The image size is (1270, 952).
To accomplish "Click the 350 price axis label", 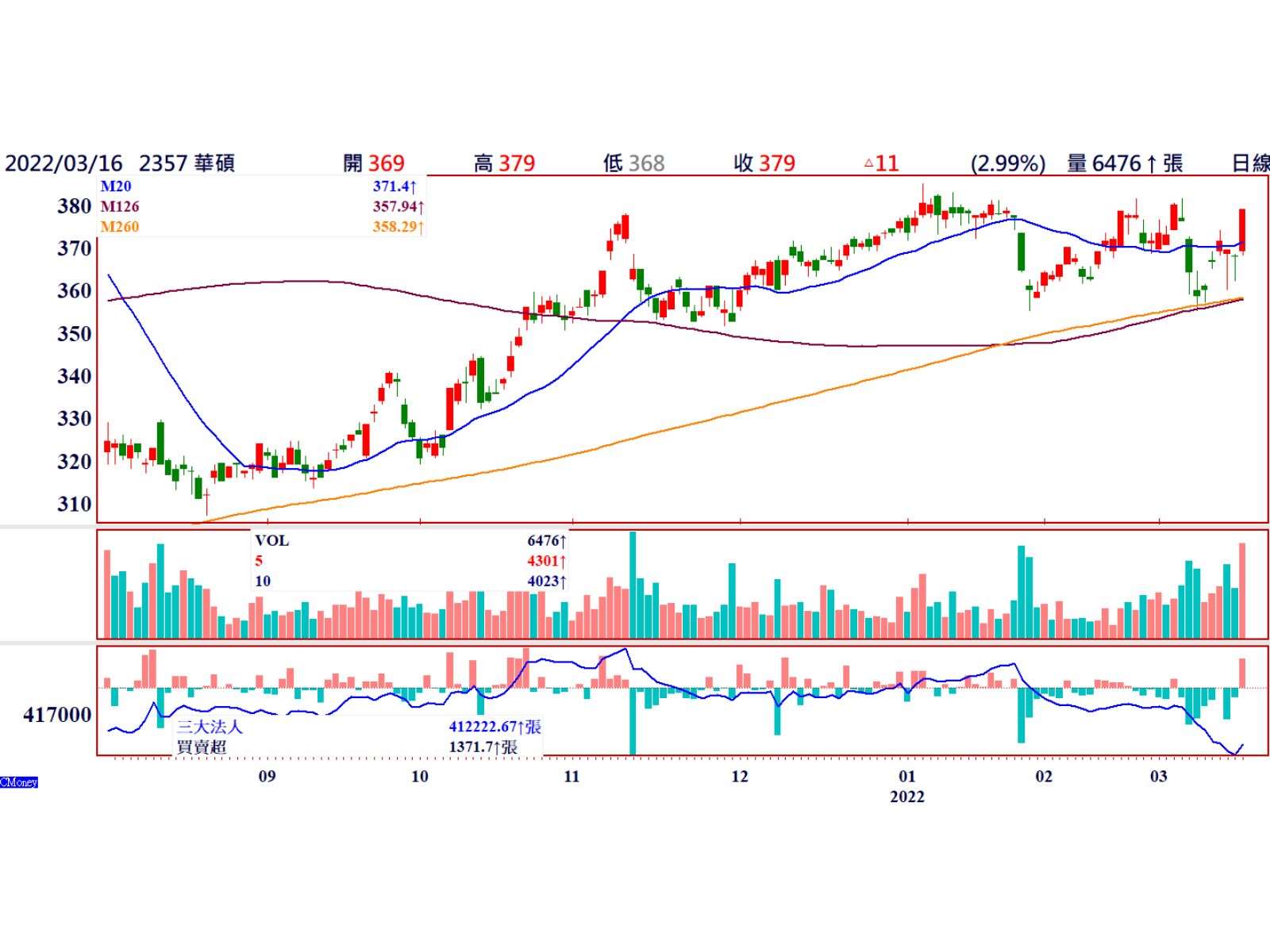I will [75, 334].
